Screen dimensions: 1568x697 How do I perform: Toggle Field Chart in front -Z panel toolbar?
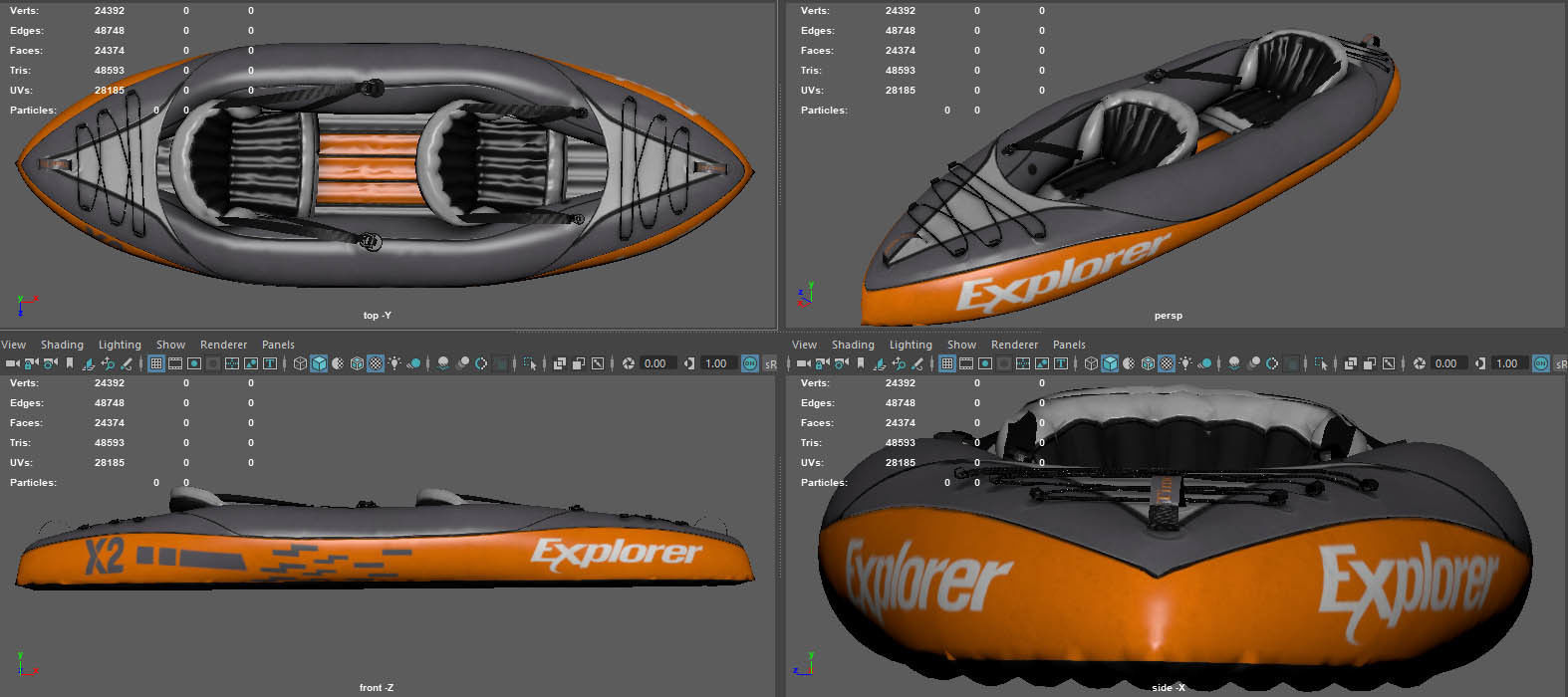point(232,363)
